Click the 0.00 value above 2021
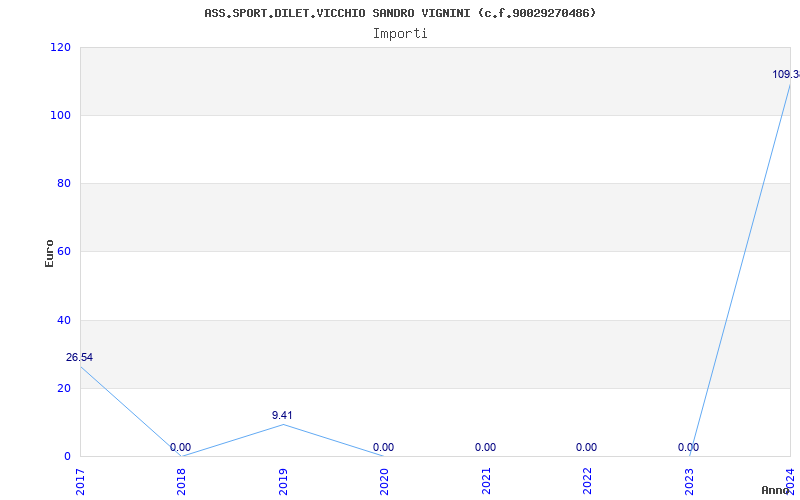This screenshot has width=800, height=500. point(485,447)
